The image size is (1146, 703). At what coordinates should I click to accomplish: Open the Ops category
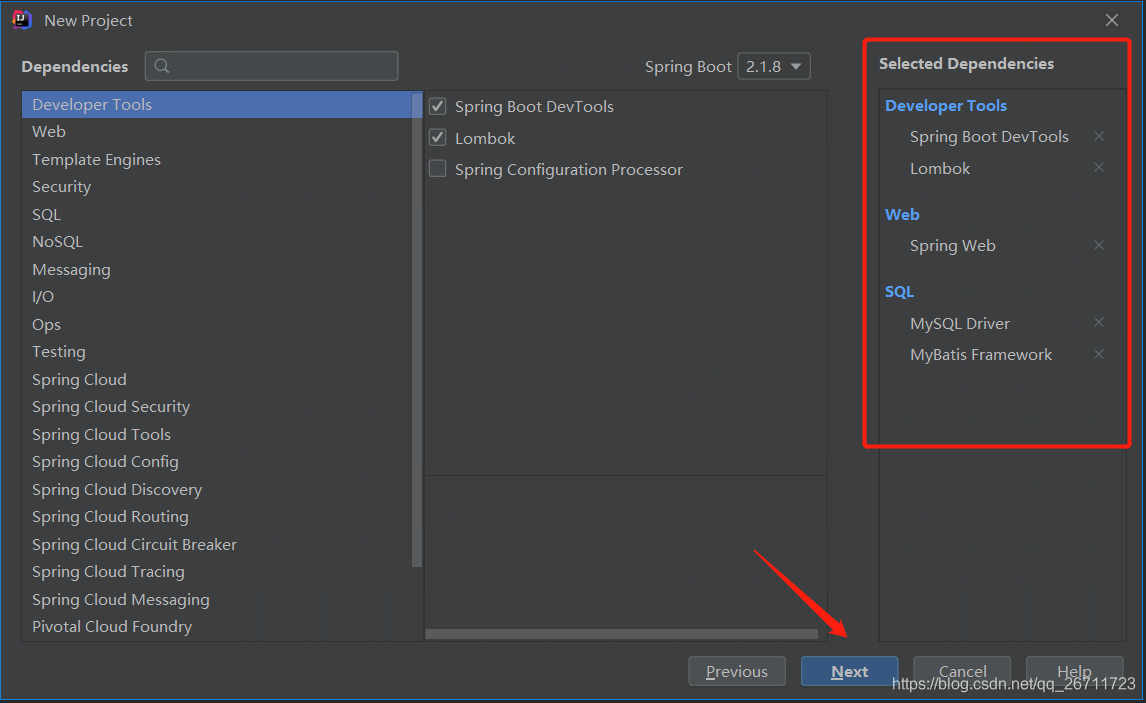222,324
